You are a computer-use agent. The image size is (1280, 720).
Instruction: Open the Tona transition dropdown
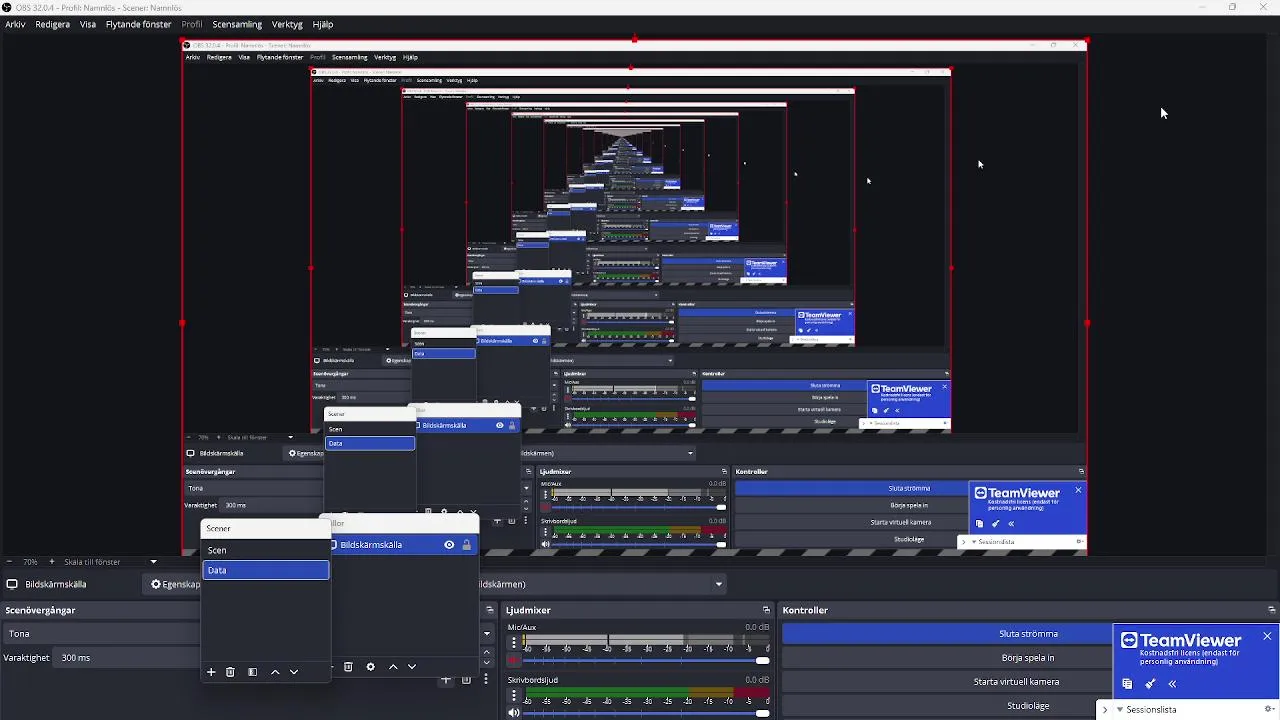point(248,634)
